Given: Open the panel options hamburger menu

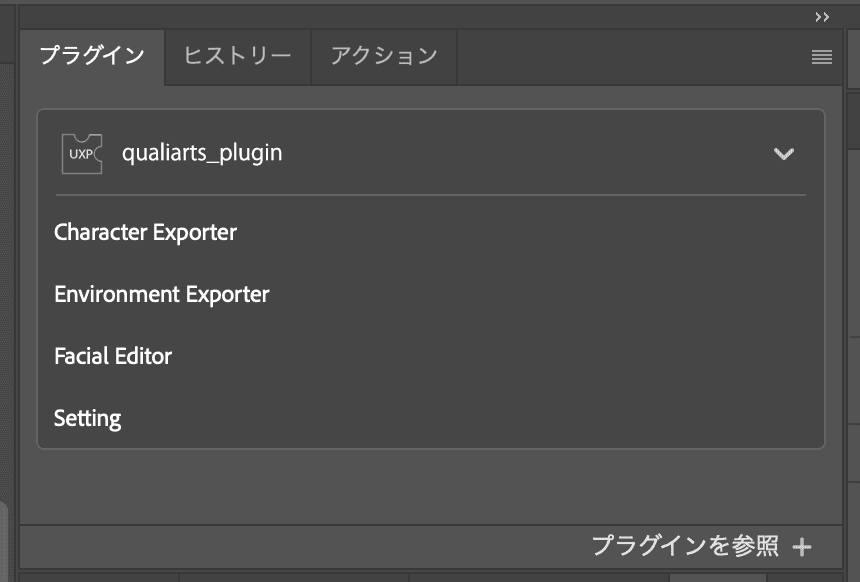Looking at the screenshot, I should point(822,58).
